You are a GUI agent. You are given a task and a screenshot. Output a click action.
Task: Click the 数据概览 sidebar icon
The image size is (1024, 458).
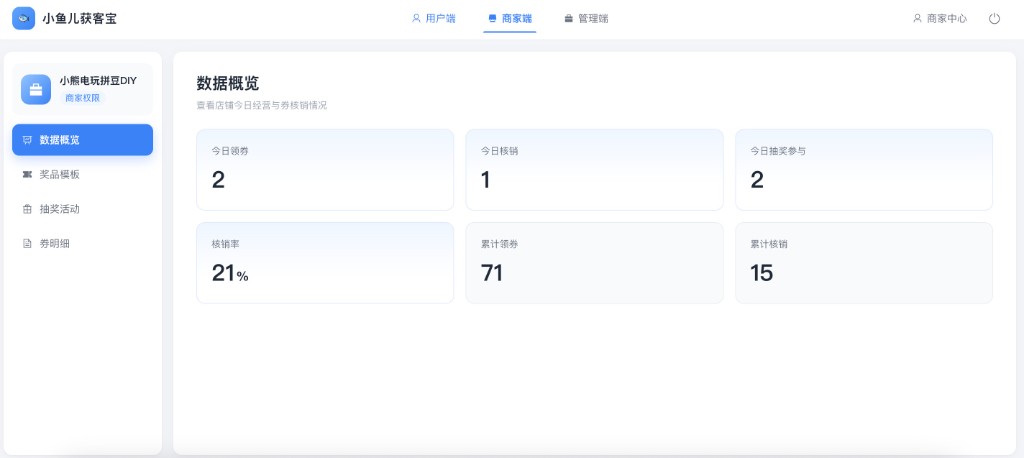click(x=27, y=140)
